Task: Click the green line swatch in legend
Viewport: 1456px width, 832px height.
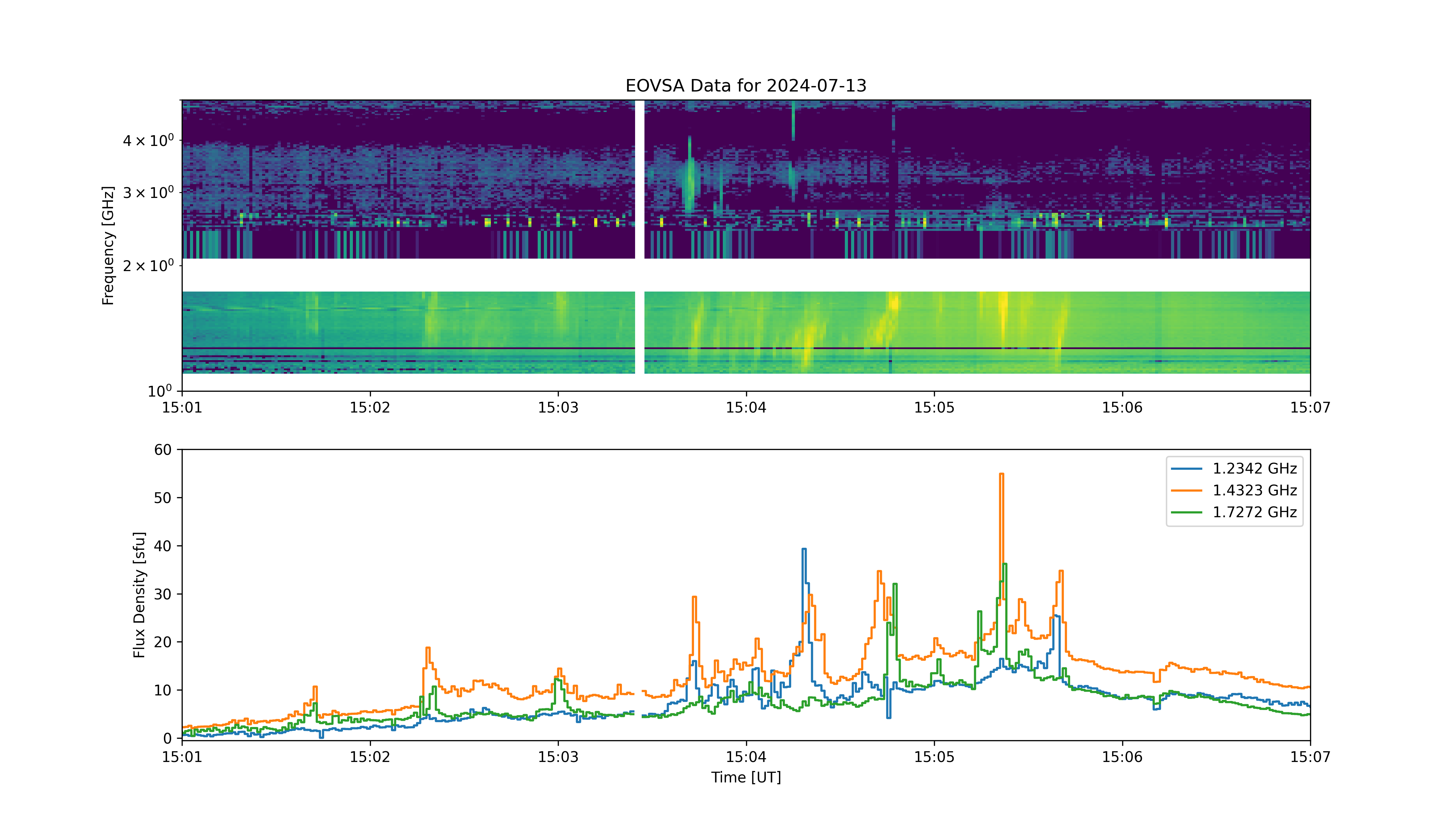Action: (1187, 513)
